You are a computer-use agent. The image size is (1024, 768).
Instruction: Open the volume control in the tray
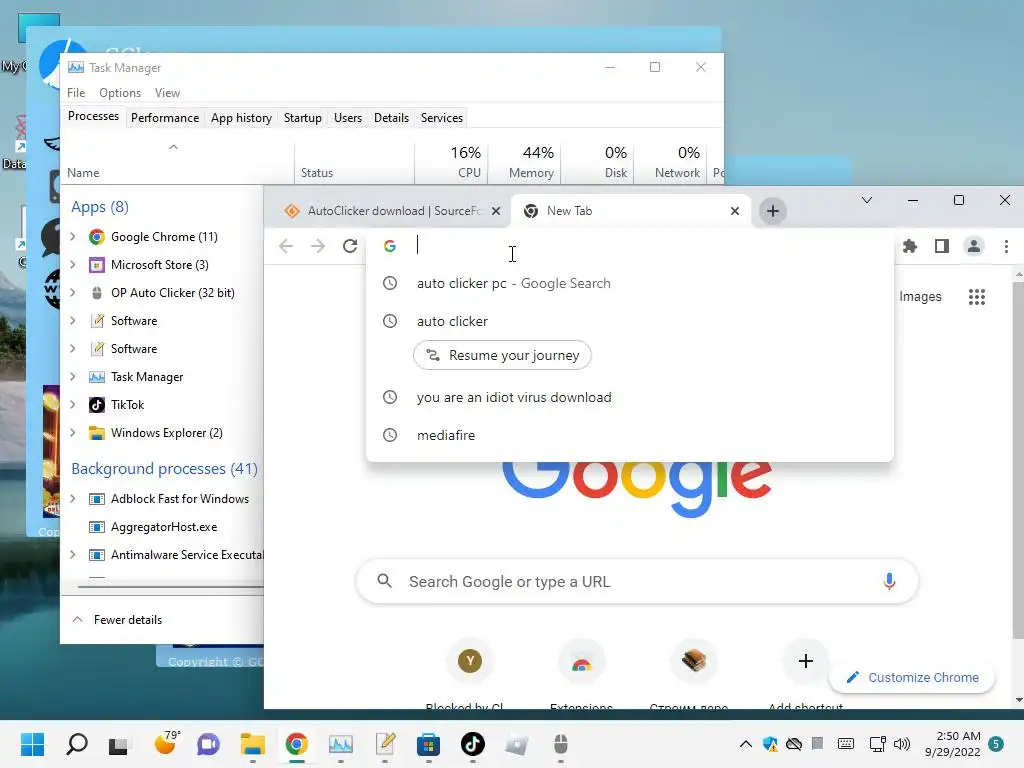tap(902, 744)
